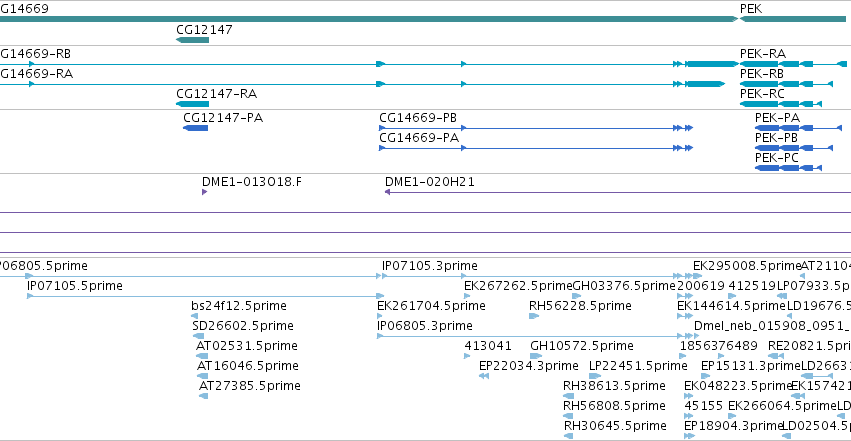
Task: Select the bs24f12.5prime EST arrow
Action: 194,316
